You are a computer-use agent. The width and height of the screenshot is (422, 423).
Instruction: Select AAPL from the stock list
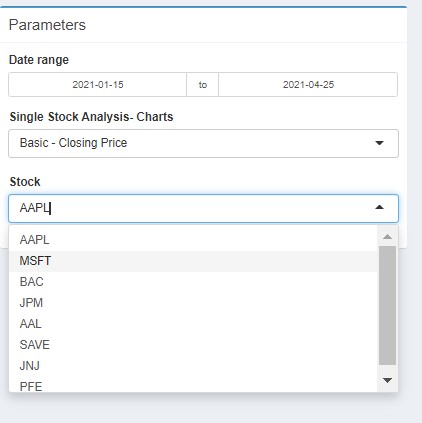point(193,240)
